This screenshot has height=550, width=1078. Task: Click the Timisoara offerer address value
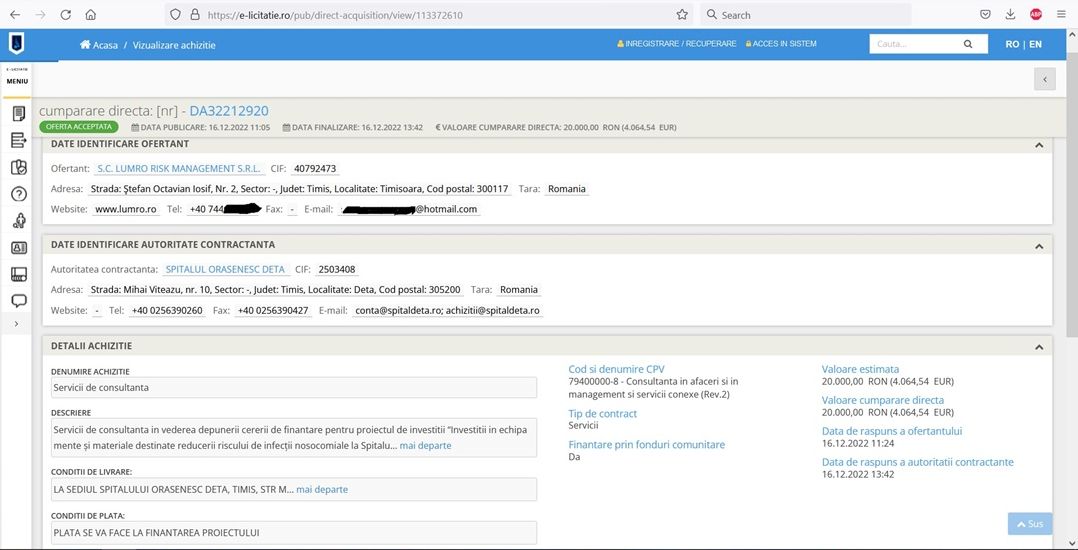(x=300, y=188)
